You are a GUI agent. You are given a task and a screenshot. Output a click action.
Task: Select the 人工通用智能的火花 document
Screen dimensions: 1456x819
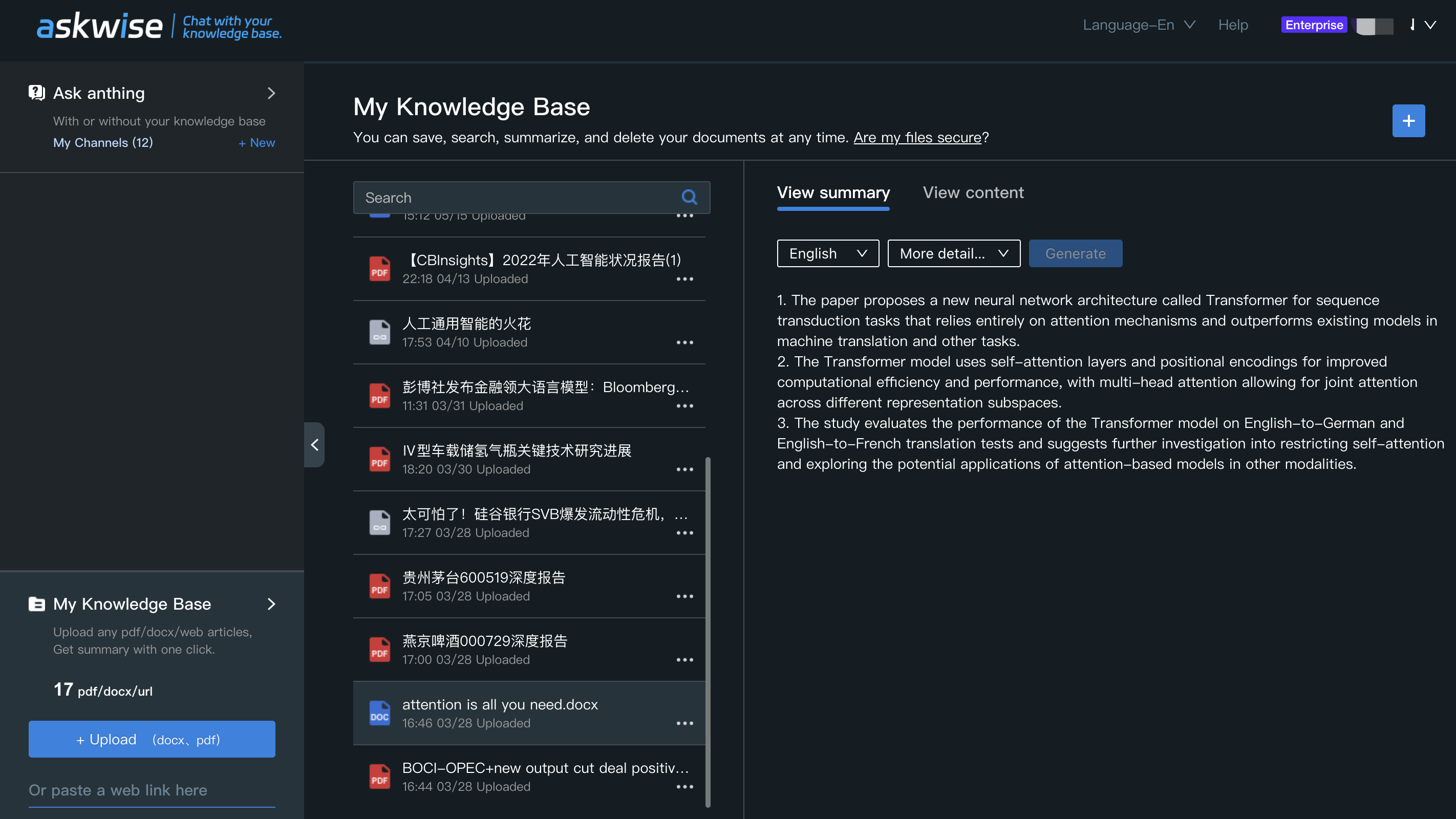point(529,332)
